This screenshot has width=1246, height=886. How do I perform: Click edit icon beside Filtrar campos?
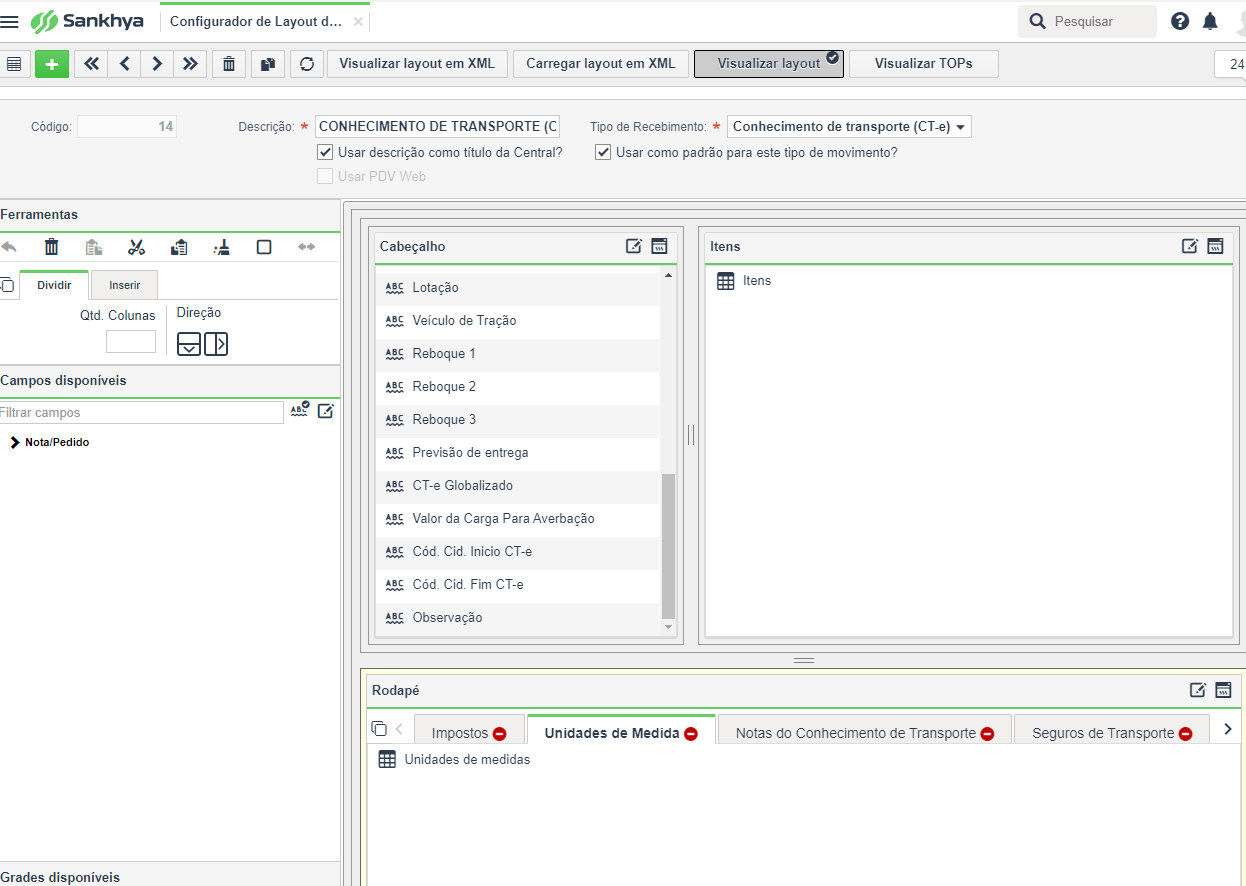325,410
